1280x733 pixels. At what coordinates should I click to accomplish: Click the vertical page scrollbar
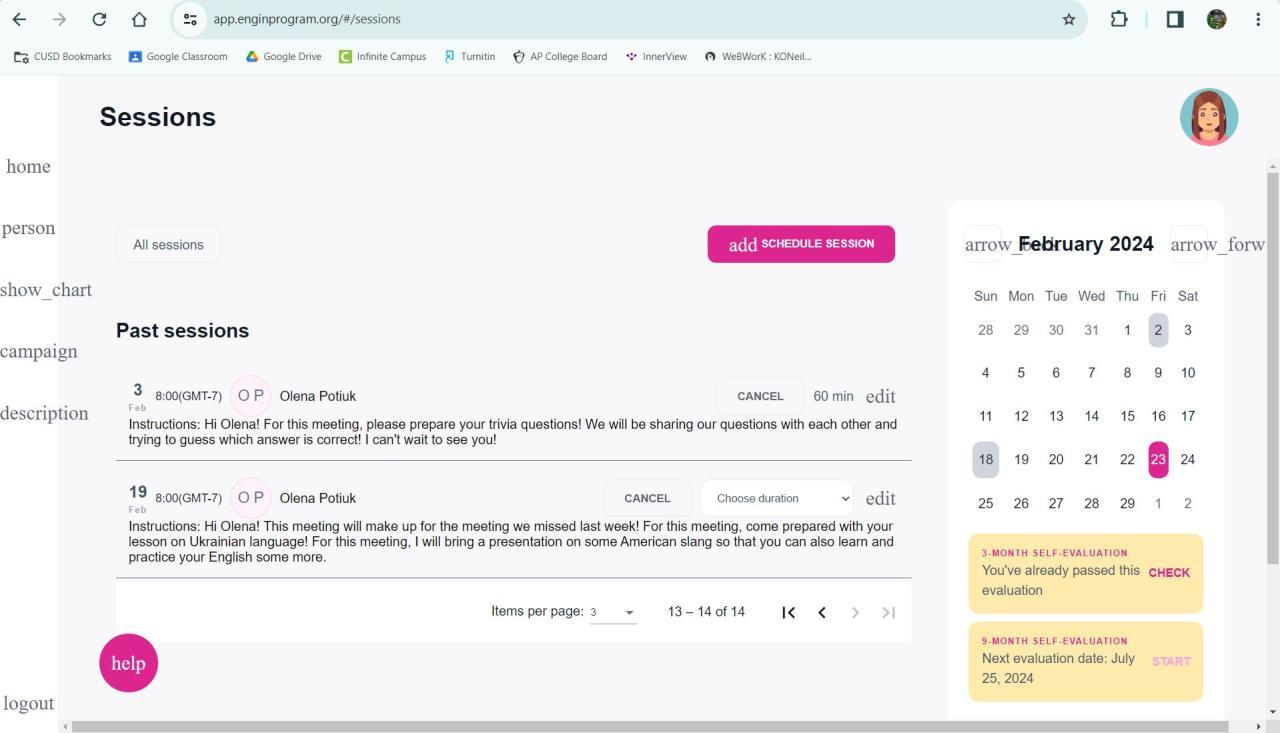click(1272, 367)
